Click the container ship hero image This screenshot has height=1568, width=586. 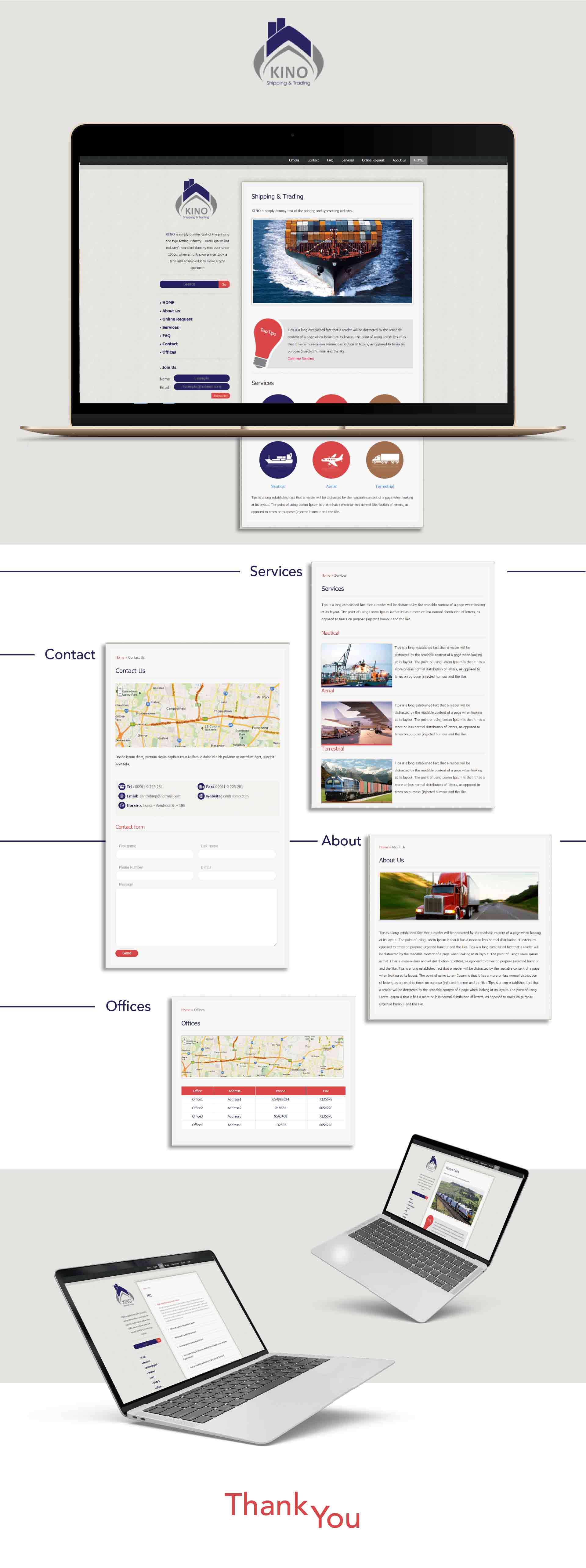pos(332,261)
